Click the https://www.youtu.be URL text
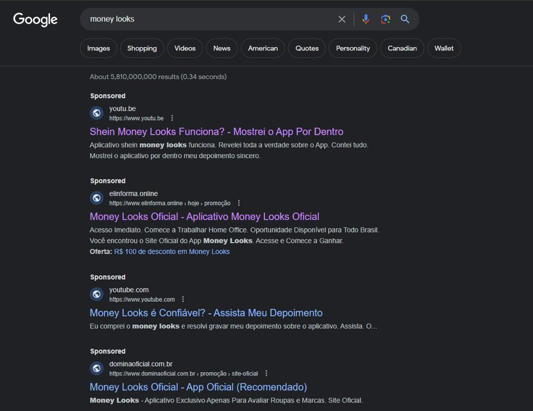Viewport: 533px width, 411px height. tap(136, 118)
